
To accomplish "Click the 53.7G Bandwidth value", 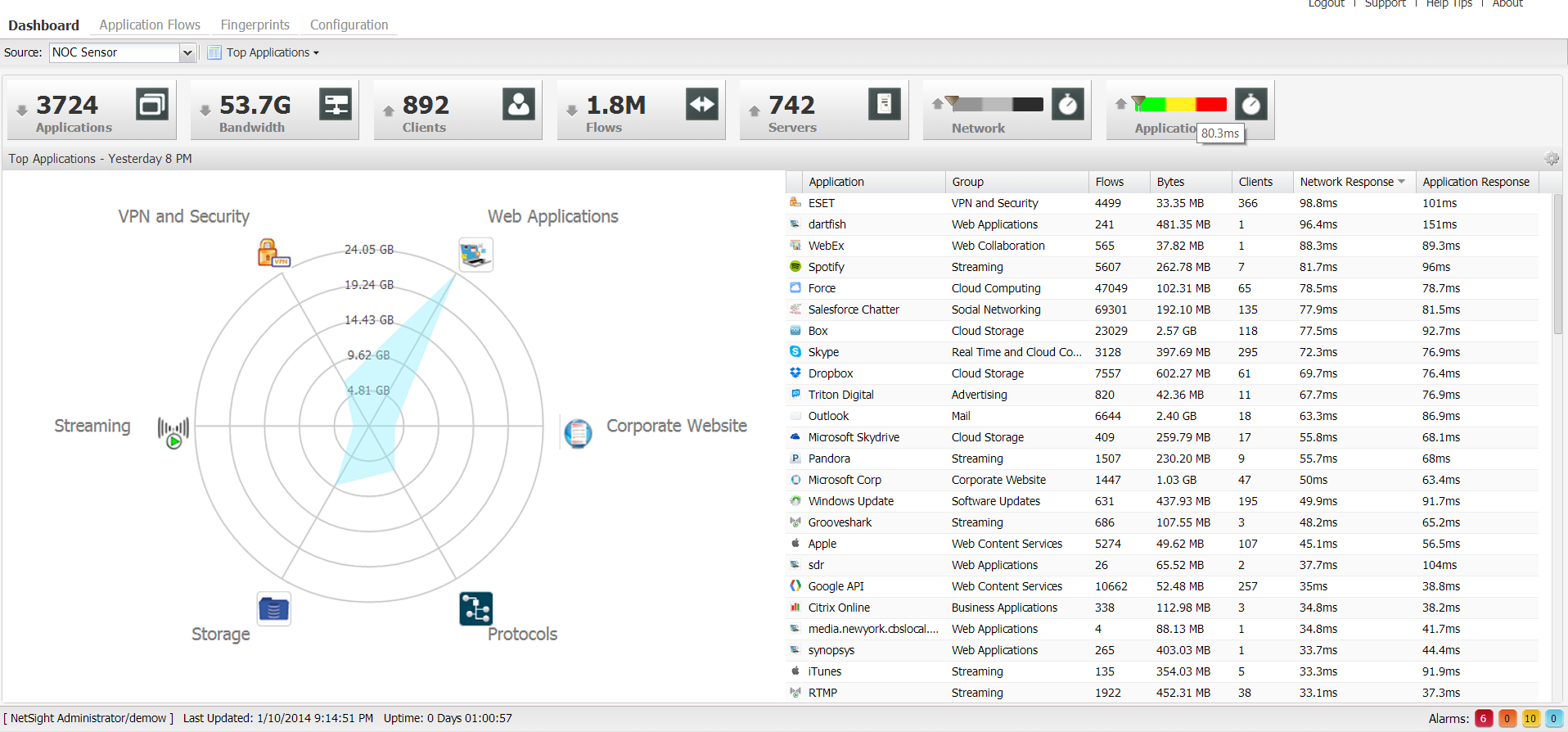I will (255, 105).
